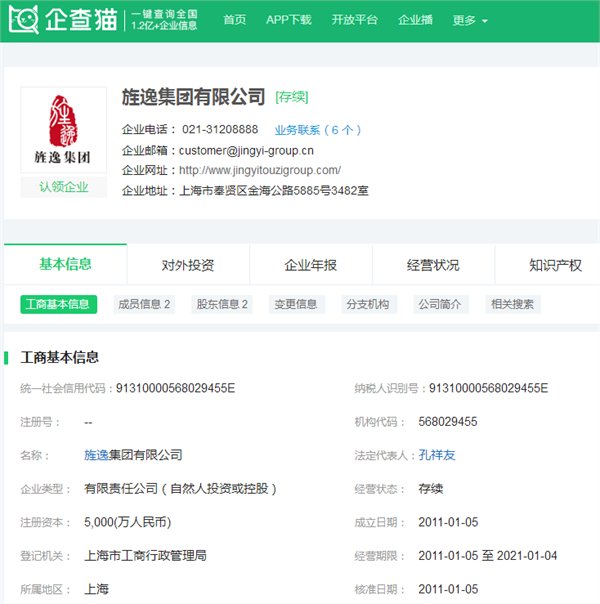The height and width of the screenshot is (604, 600).
Task: Click the slogan 一键查询全国1.2亿+企业信息
Action: pyautogui.click(x=164, y=20)
